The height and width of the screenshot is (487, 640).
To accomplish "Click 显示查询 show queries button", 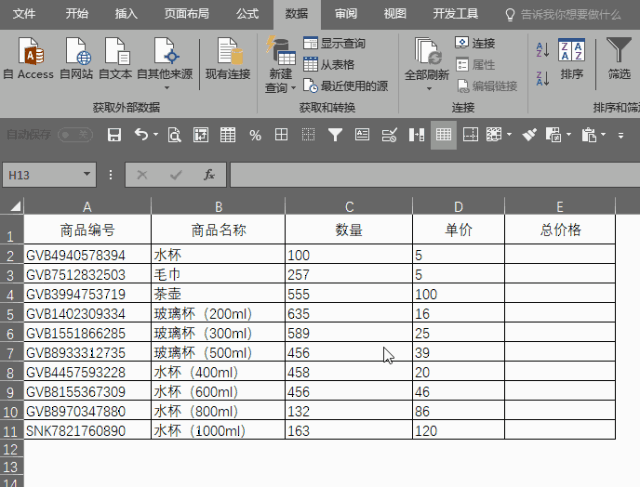I will coord(334,43).
